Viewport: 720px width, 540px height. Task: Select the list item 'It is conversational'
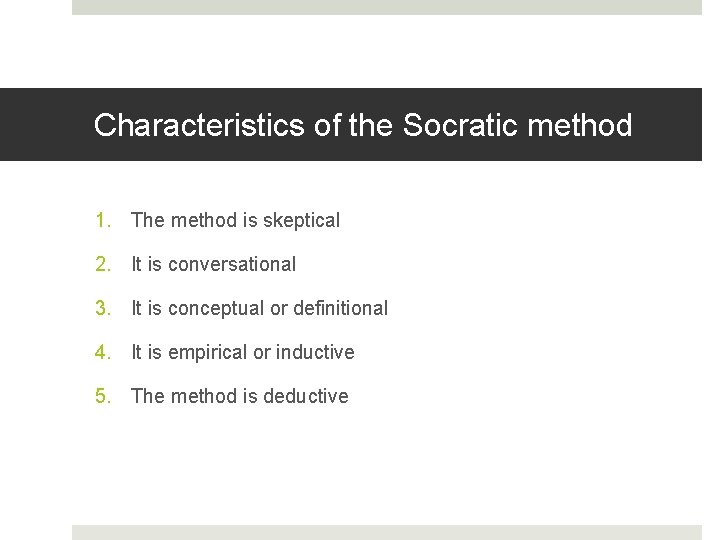point(213,264)
